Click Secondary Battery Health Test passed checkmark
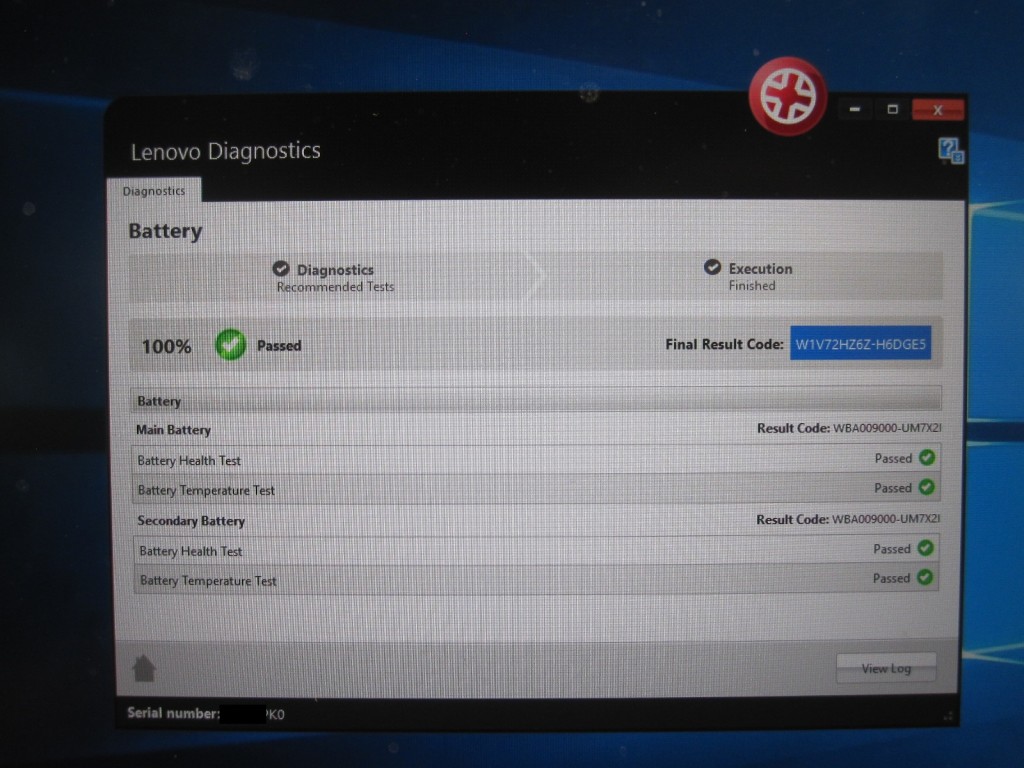 point(925,548)
